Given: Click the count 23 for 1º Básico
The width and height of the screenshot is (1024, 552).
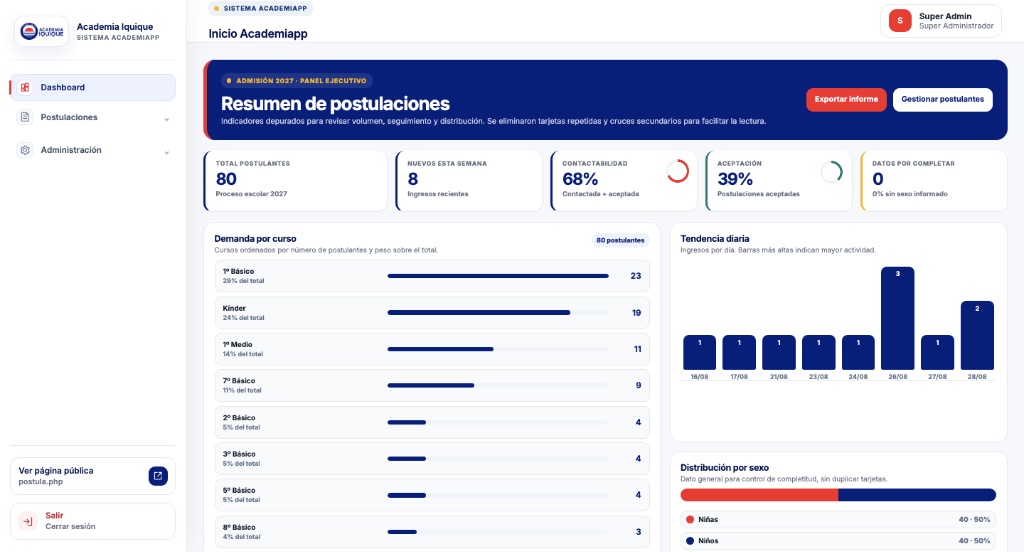Looking at the screenshot, I should point(635,276).
